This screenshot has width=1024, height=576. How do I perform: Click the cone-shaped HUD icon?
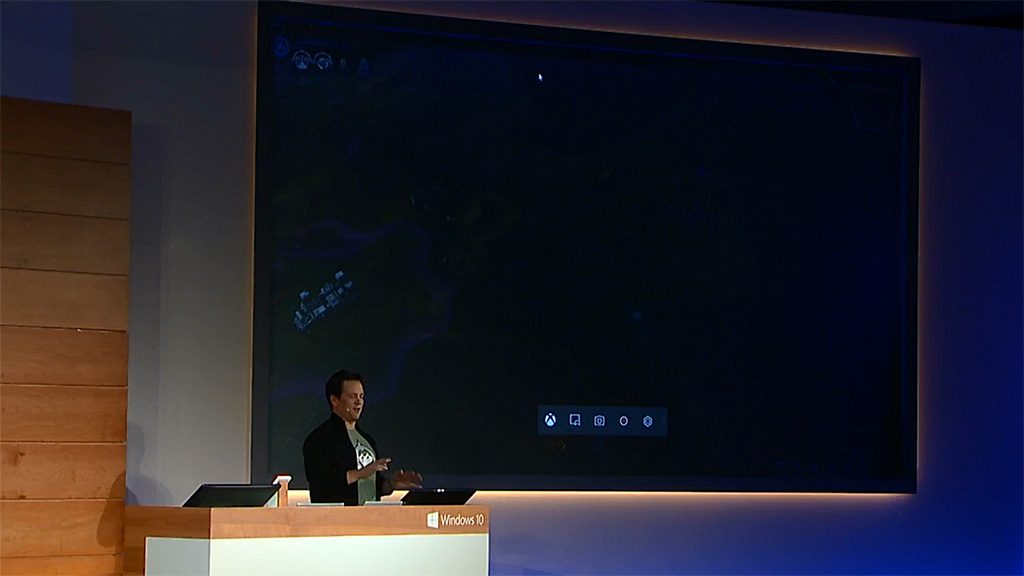point(363,66)
